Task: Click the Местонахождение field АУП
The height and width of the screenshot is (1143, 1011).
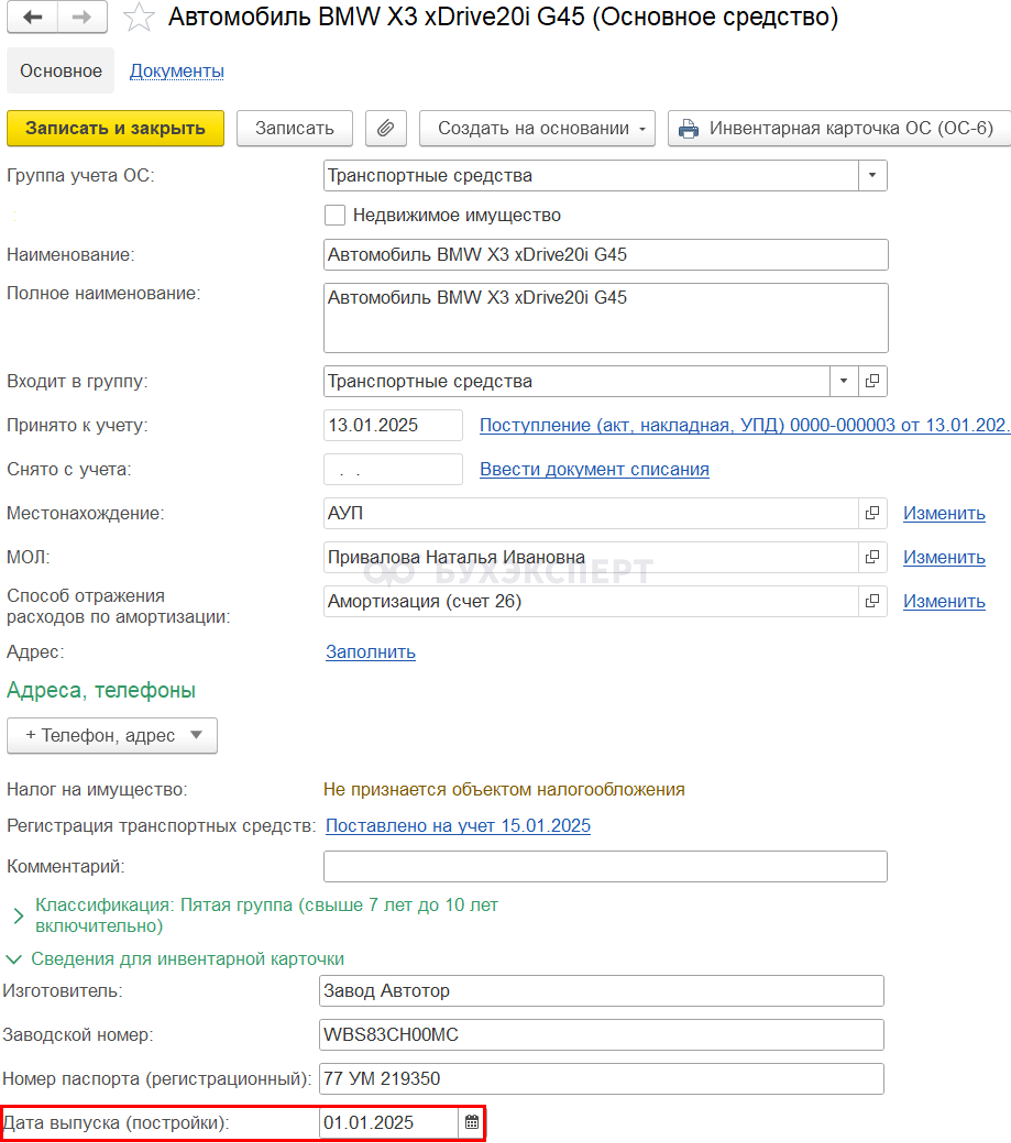Action: tap(590, 513)
